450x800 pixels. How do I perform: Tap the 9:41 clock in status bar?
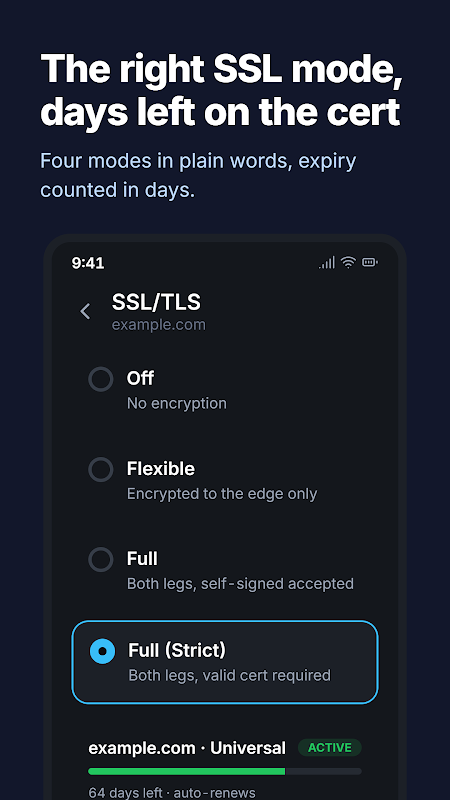pyautogui.click(x=88, y=263)
